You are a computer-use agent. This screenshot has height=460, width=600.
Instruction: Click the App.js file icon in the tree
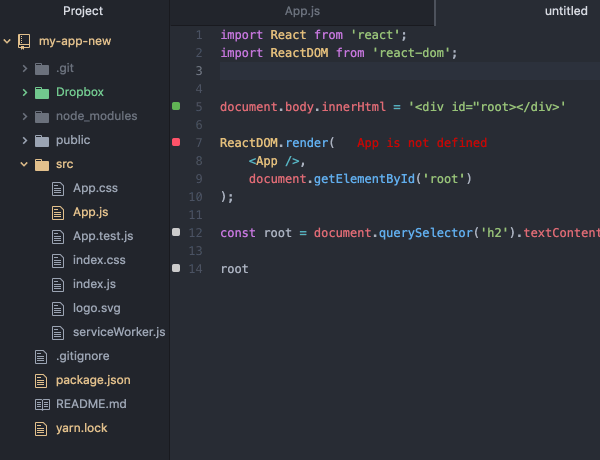point(58,213)
